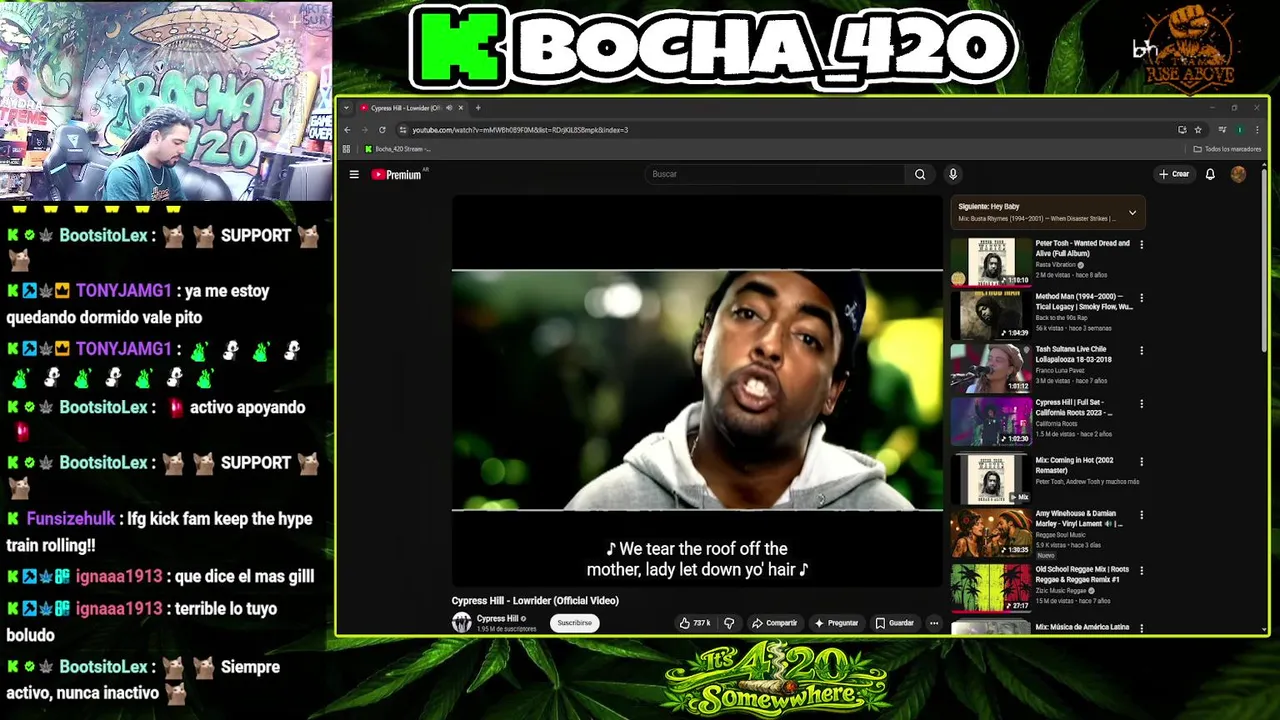Open the more actions ellipsis below the video
Viewport: 1280px width, 720px height.
pos(934,623)
